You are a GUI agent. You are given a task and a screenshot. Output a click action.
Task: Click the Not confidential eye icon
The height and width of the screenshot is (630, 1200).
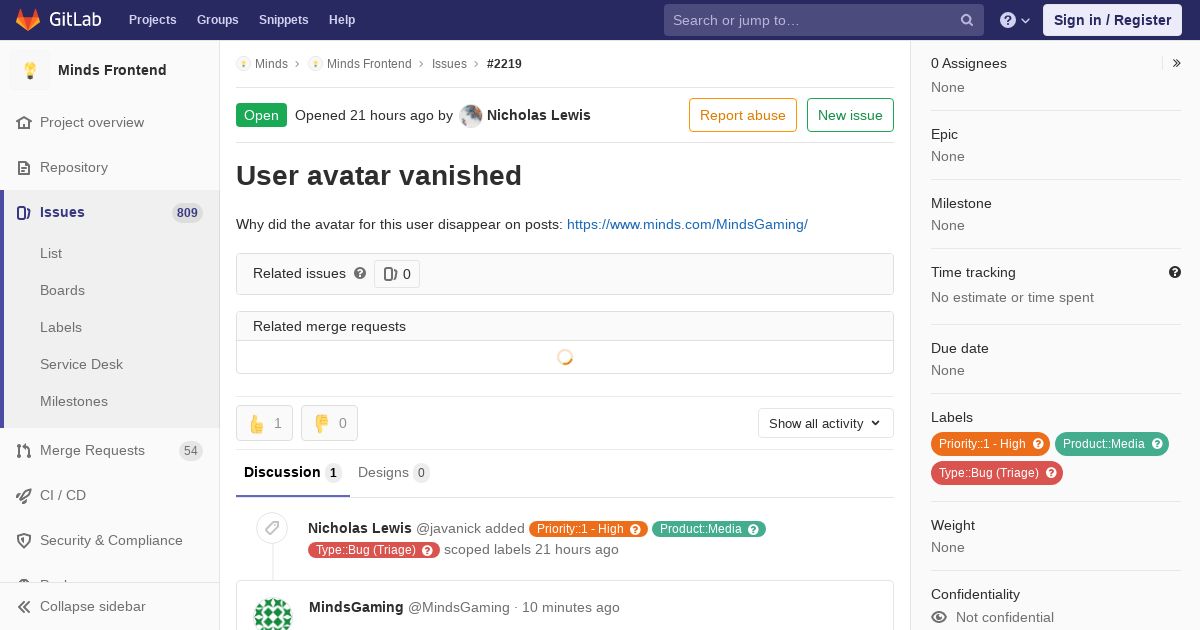point(939,617)
